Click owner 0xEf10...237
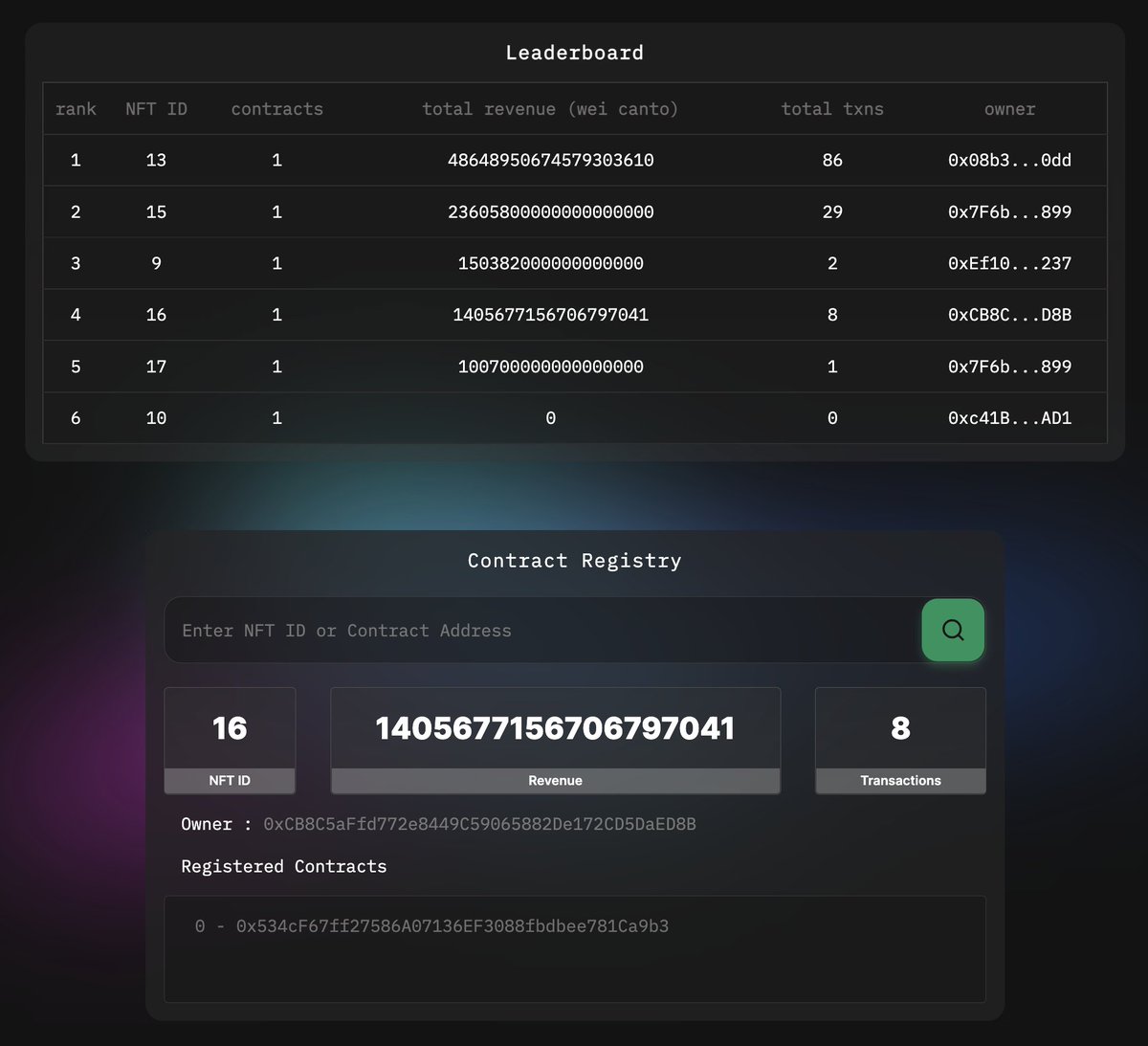This screenshot has height=1046, width=1148. pyautogui.click(x=1009, y=263)
